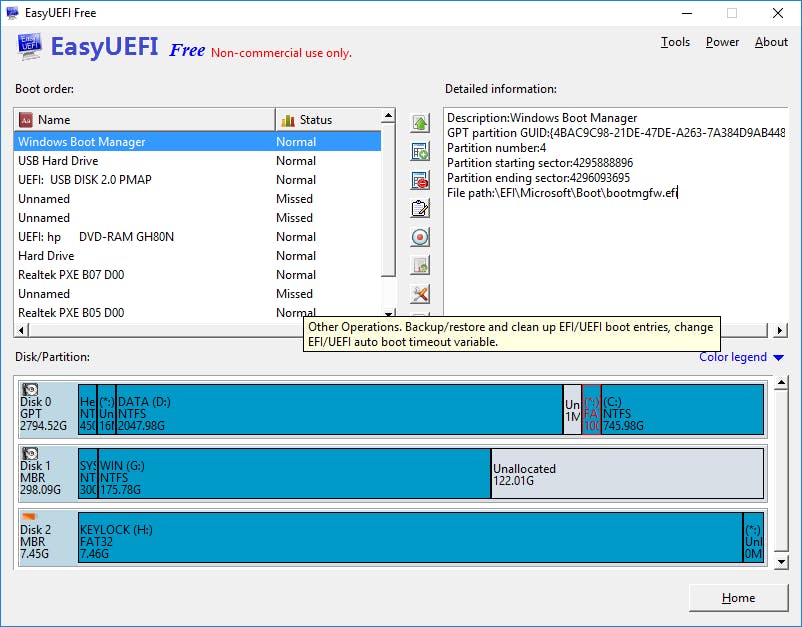Viewport: 802px width, 627px height.
Task: Select the (*:) 16M partition on Disk 0
Action: 106,410
